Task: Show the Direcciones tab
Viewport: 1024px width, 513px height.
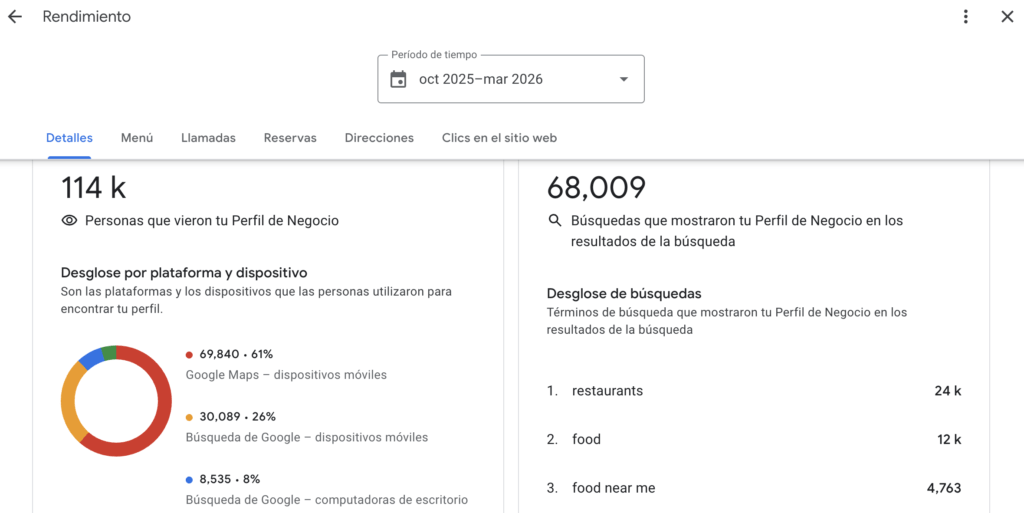Action: pos(379,138)
